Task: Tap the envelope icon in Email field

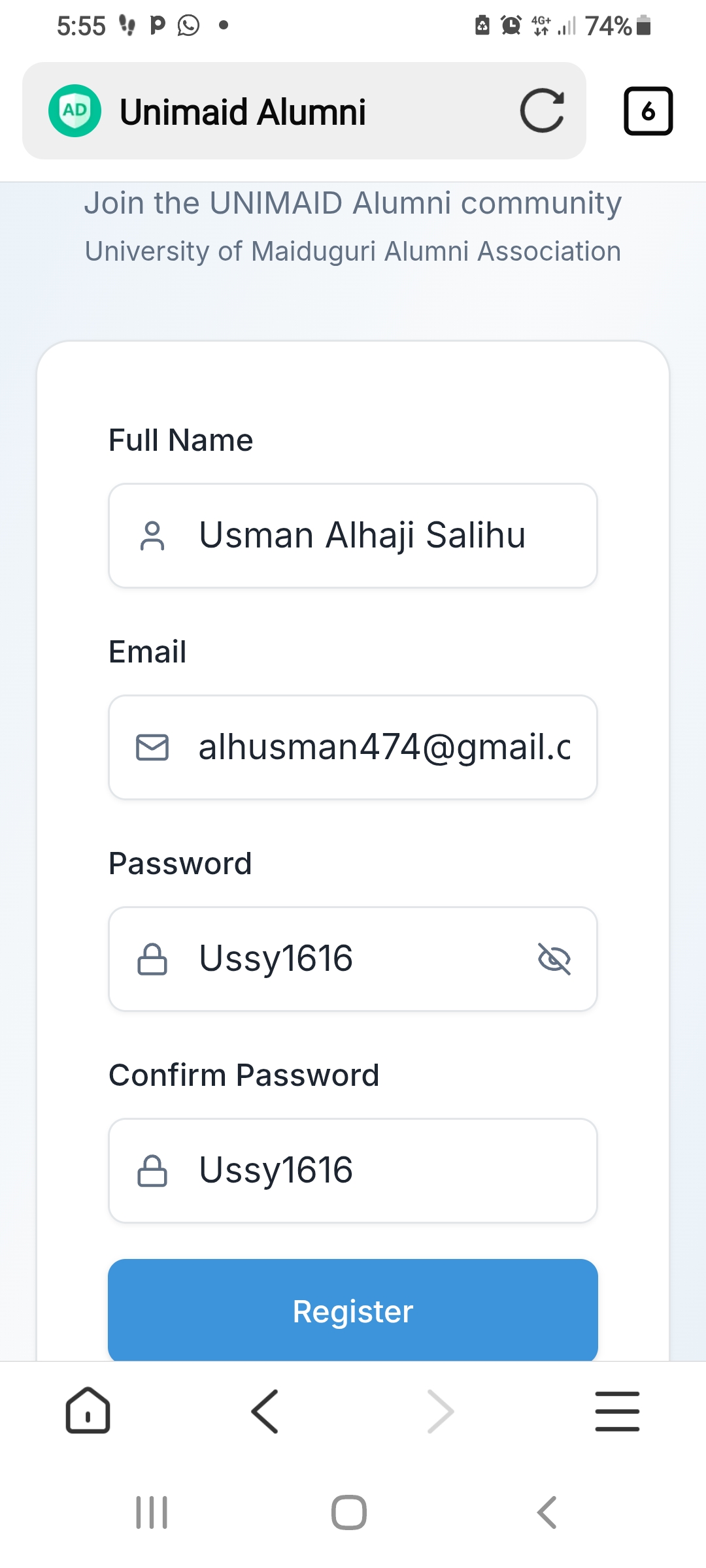Action: point(152,747)
